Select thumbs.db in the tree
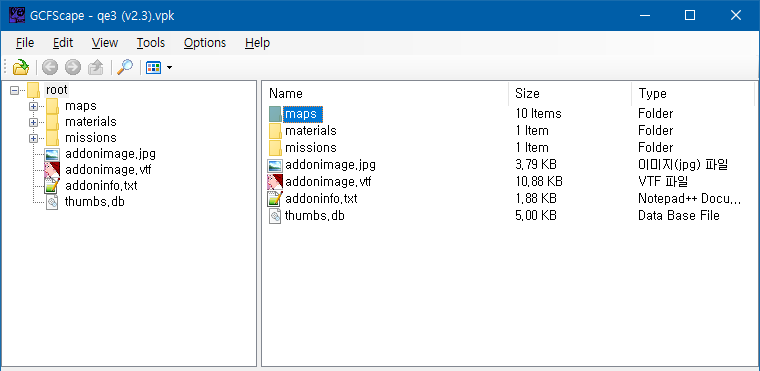The width and height of the screenshot is (760, 371). coord(95,202)
